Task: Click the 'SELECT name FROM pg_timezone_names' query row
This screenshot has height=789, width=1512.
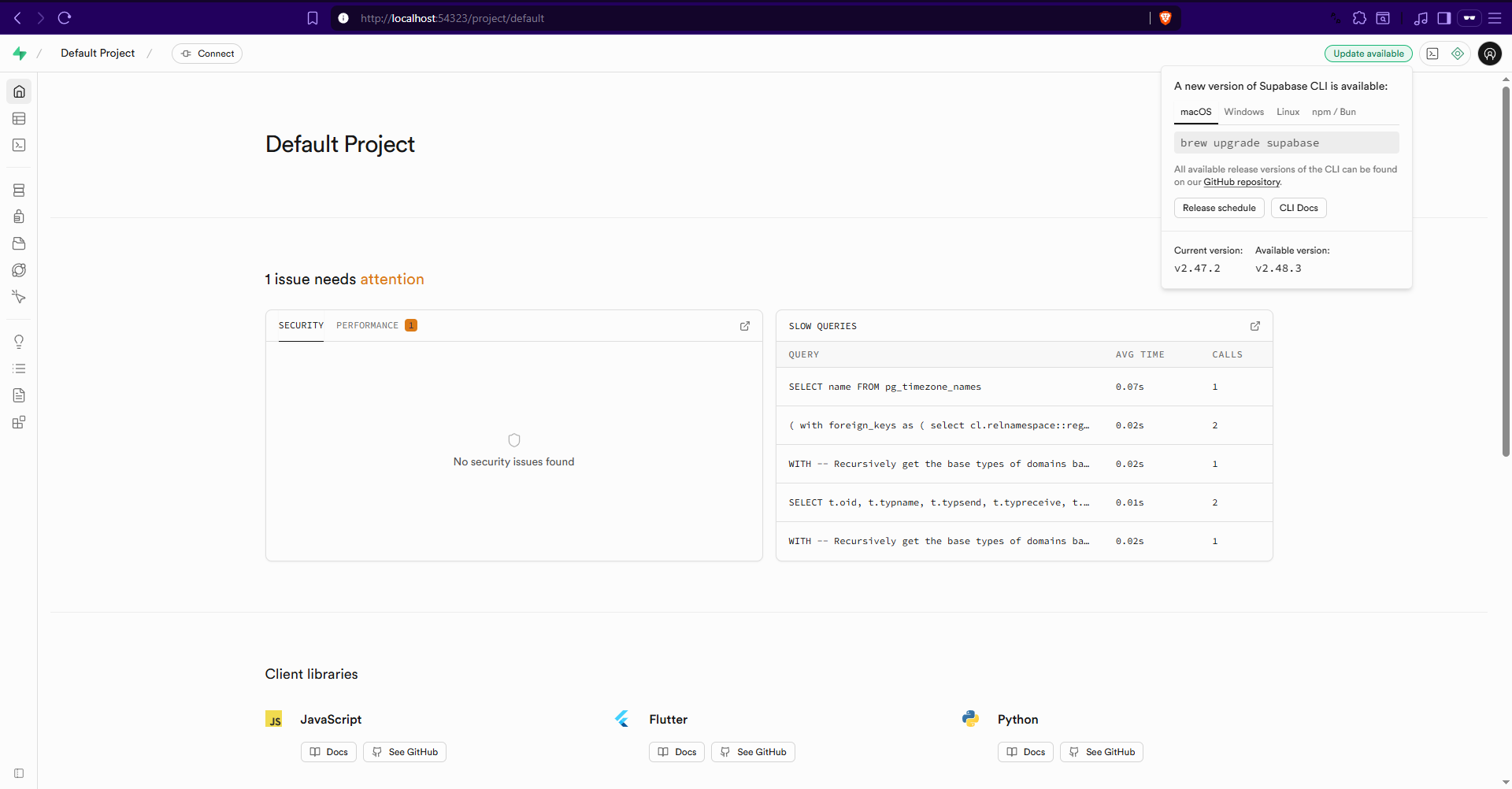Action: click(x=1024, y=387)
